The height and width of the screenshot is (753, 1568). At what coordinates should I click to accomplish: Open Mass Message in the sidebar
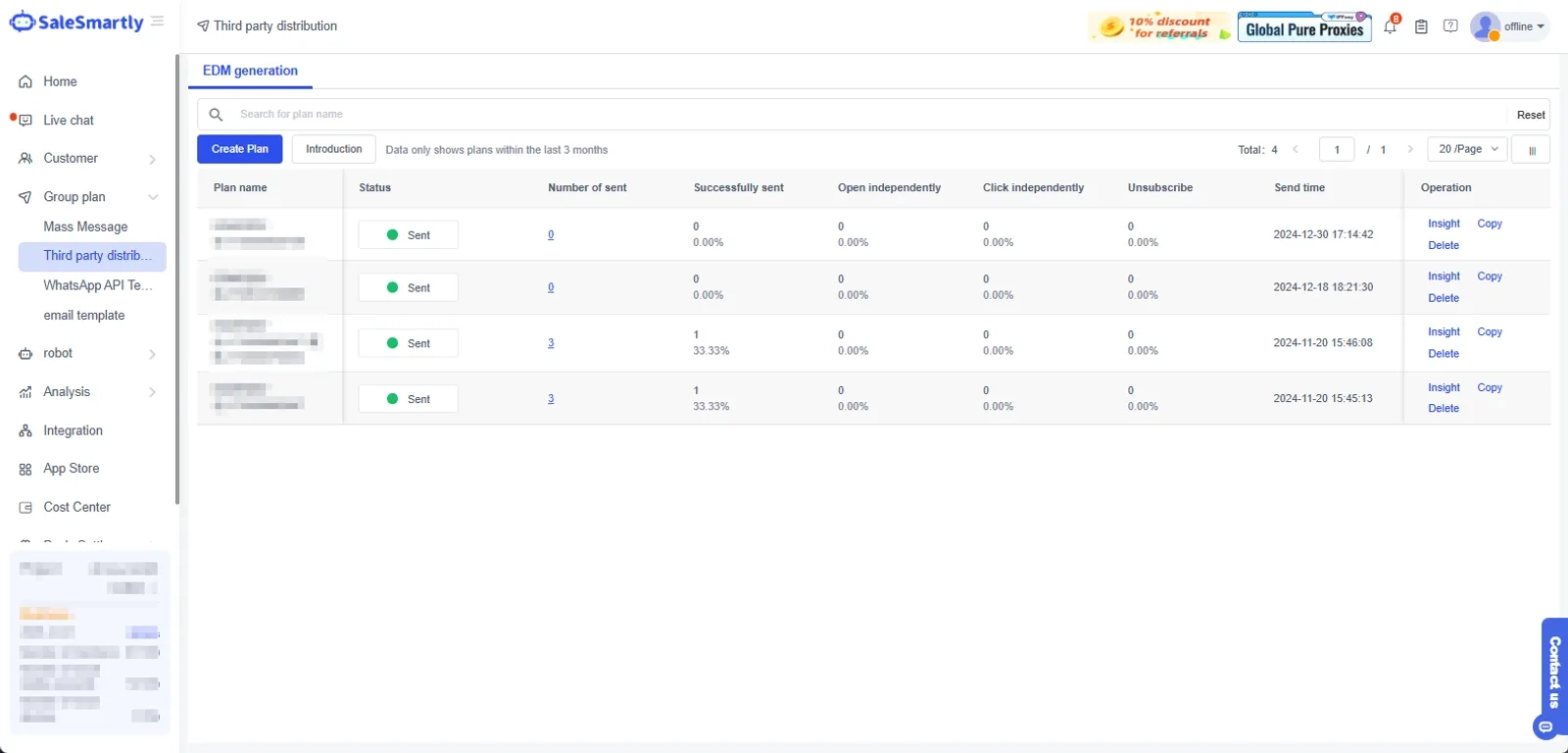pos(85,226)
